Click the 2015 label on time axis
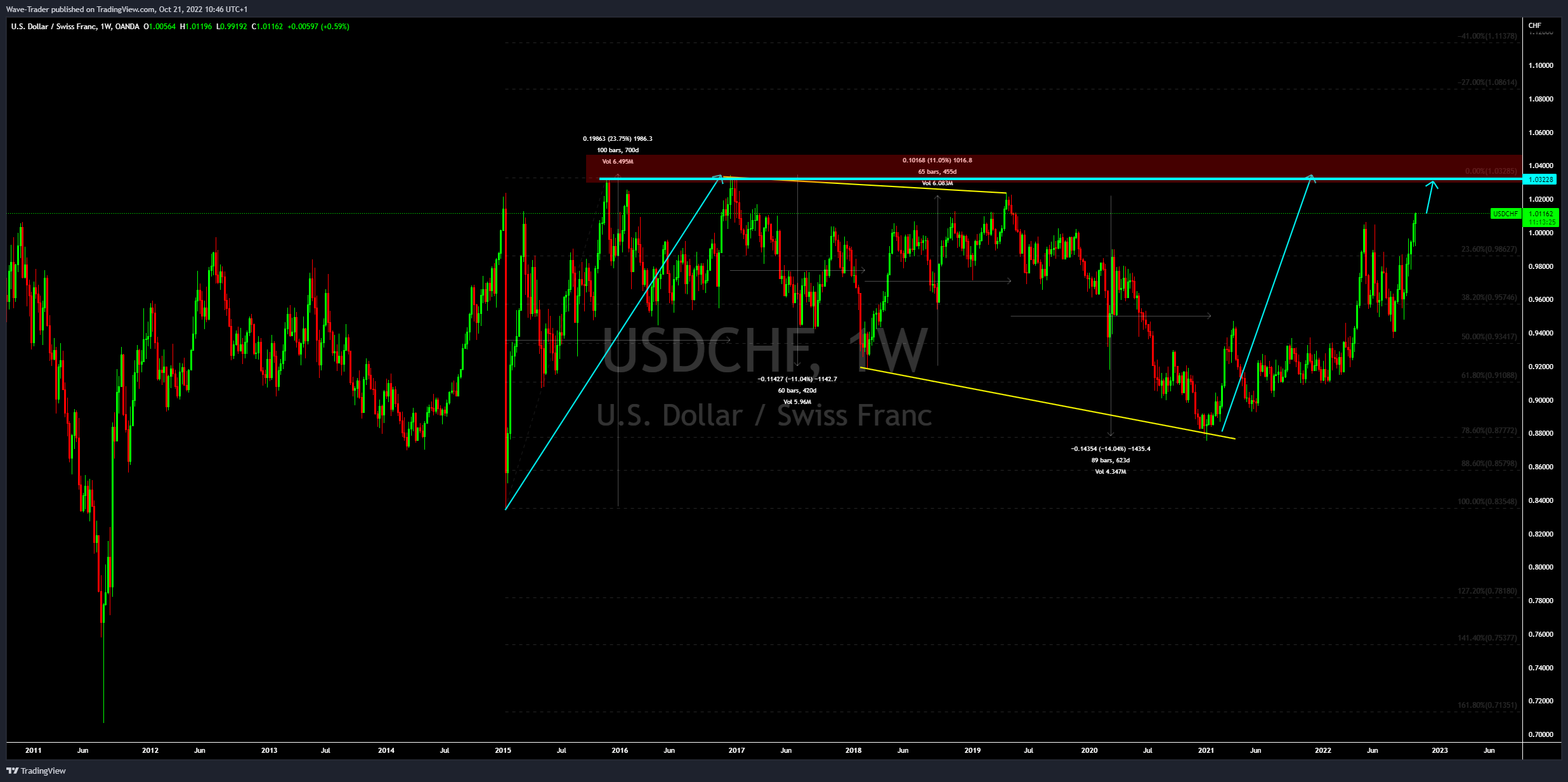Viewport: 1568px width, 782px height. pos(503,750)
